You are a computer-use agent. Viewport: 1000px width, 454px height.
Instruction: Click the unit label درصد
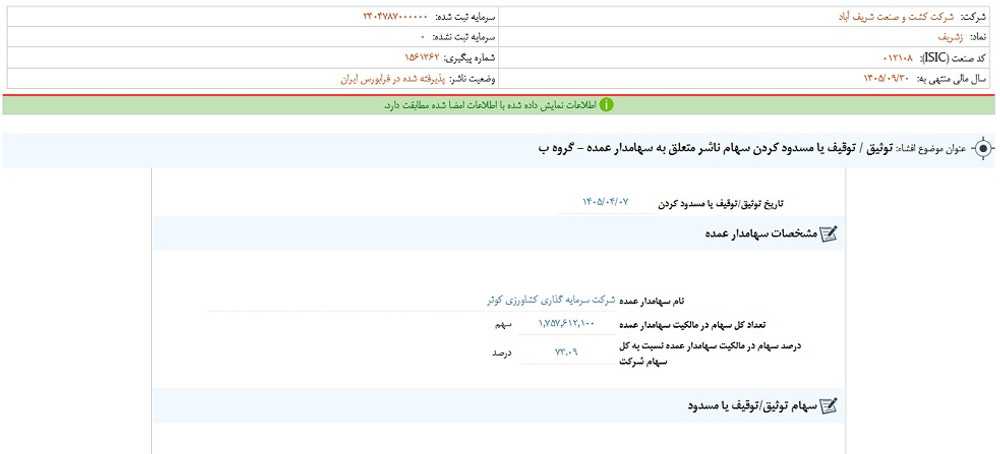point(501,353)
